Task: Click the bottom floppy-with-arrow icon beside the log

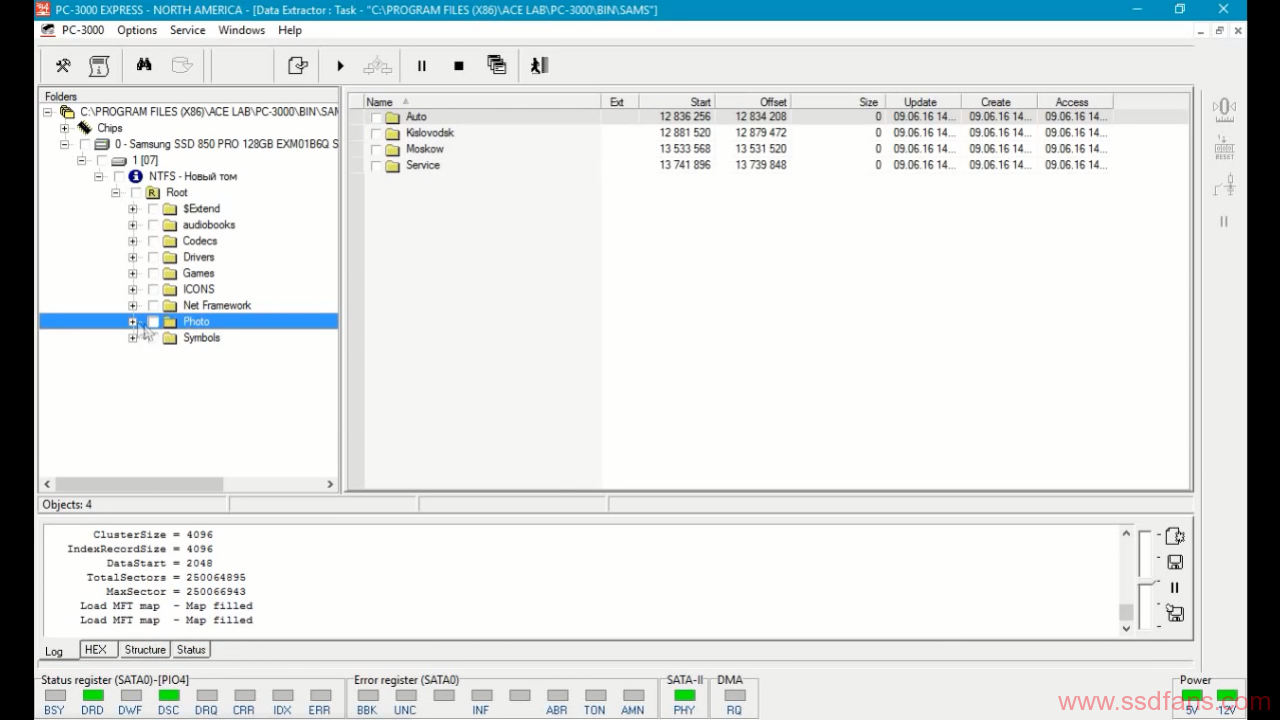Action: point(1175,614)
